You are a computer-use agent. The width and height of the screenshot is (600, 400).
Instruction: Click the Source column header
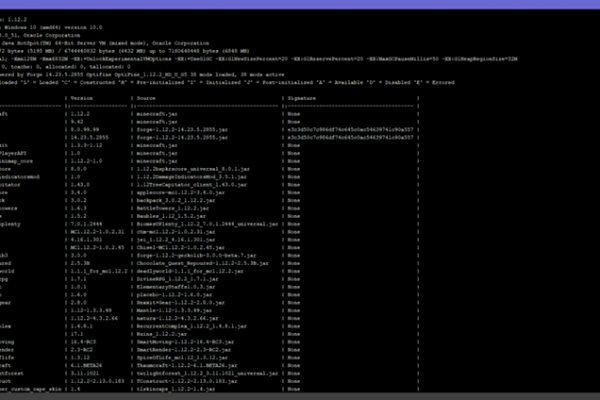146,99
